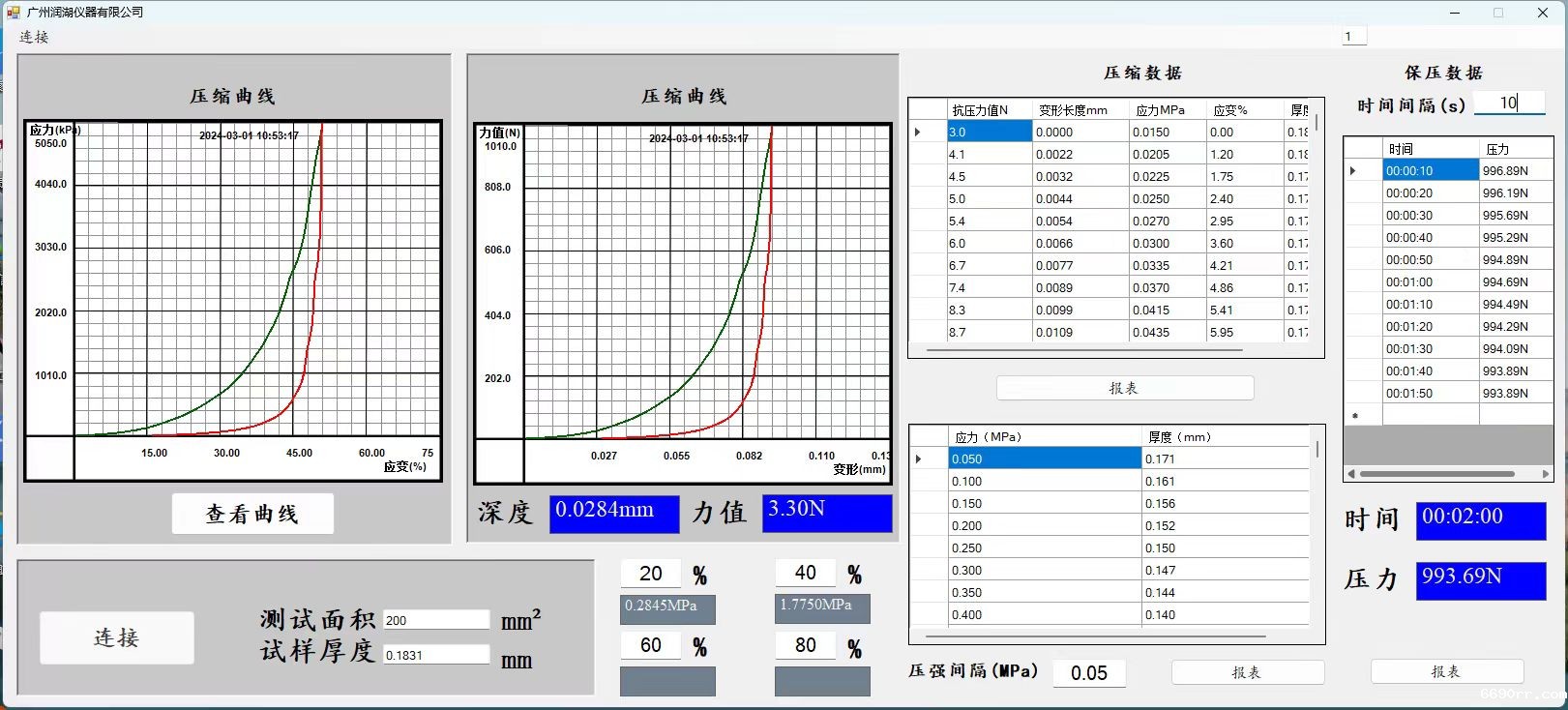Click the 试样厚度 field showing 0.1831

point(435,655)
